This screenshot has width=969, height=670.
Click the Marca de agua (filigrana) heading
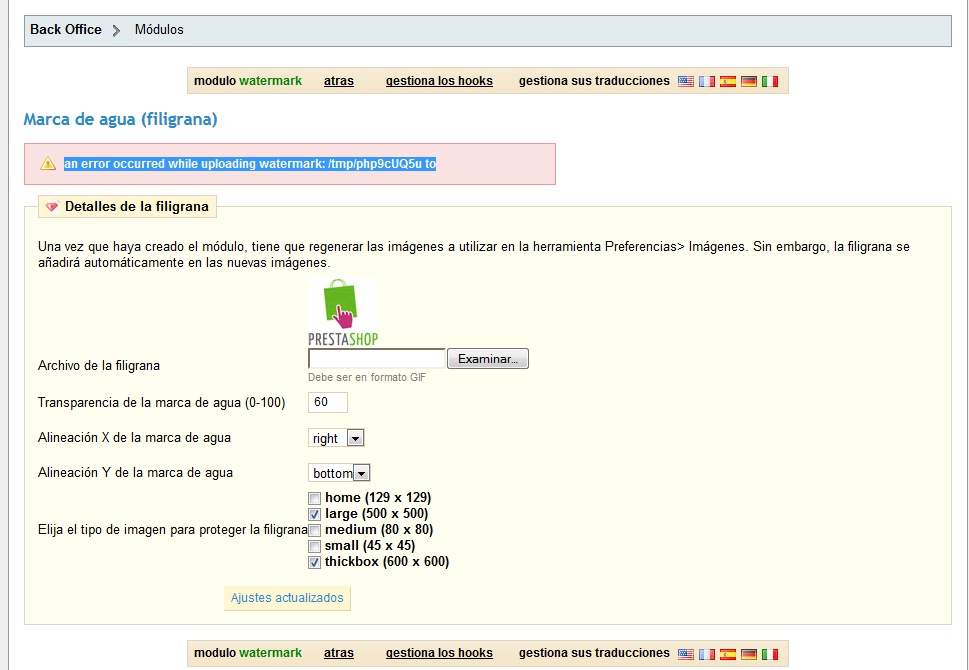click(121, 119)
